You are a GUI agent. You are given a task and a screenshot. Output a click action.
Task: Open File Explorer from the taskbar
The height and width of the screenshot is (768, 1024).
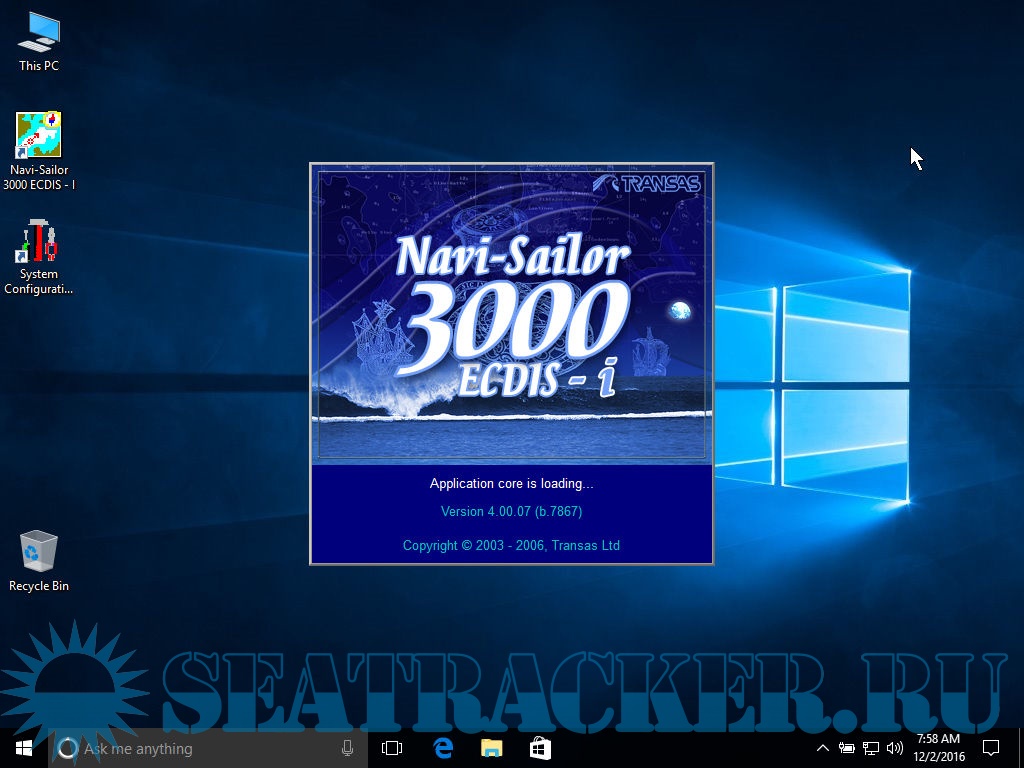click(x=491, y=748)
